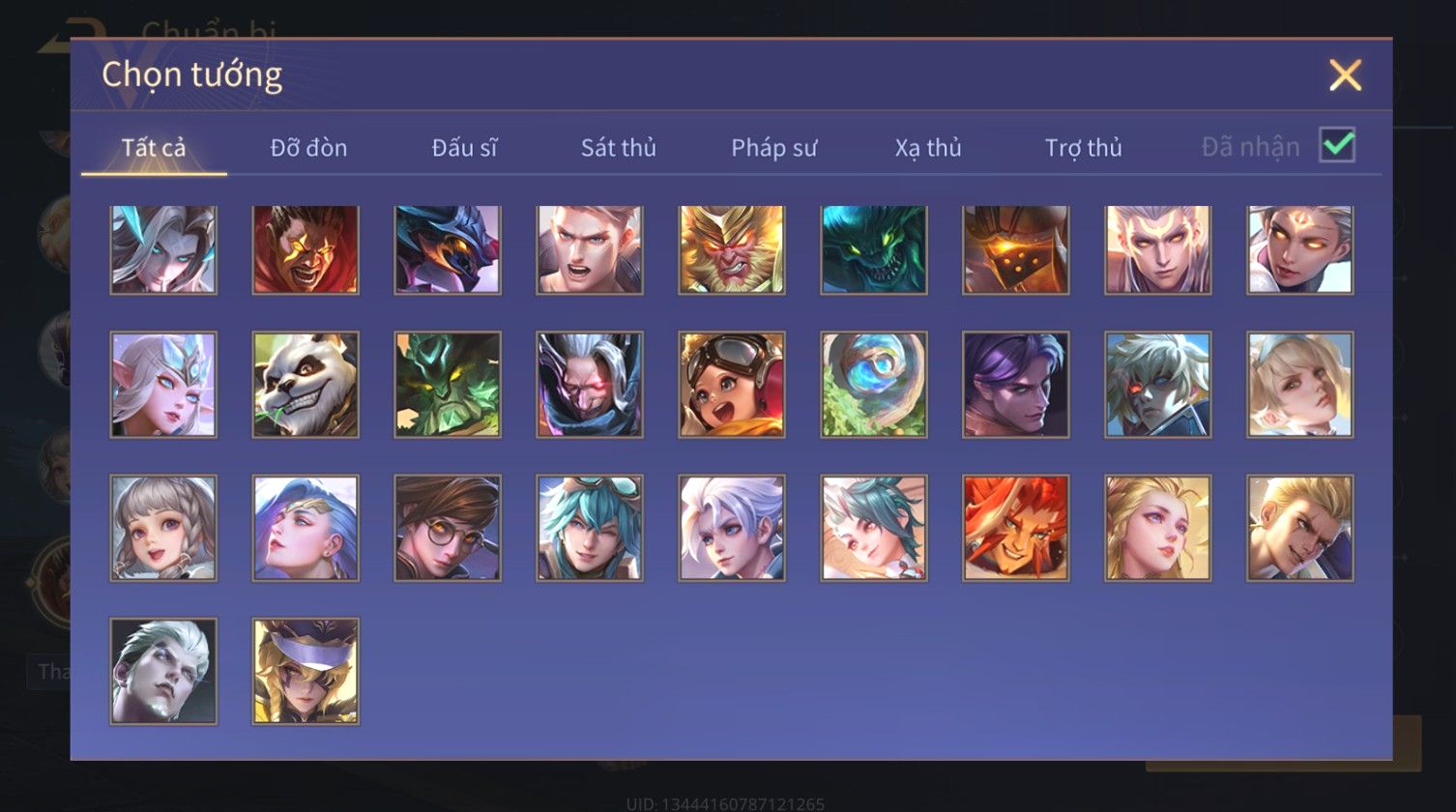Select the Đấu sĩ tab
This screenshot has height=812, width=1456.
[465, 148]
